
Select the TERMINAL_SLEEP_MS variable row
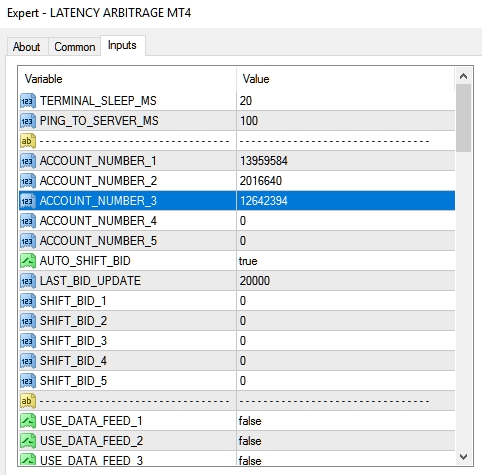click(98, 101)
